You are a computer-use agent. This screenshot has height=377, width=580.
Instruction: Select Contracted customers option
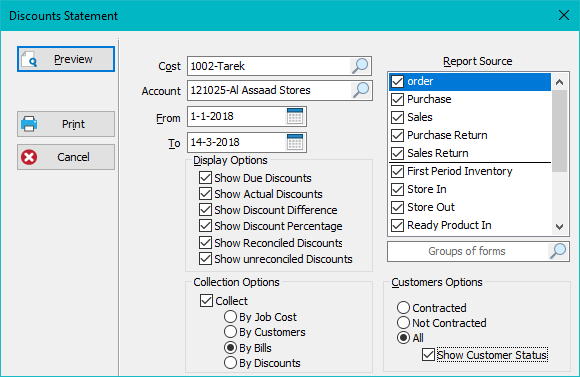[x=404, y=307]
